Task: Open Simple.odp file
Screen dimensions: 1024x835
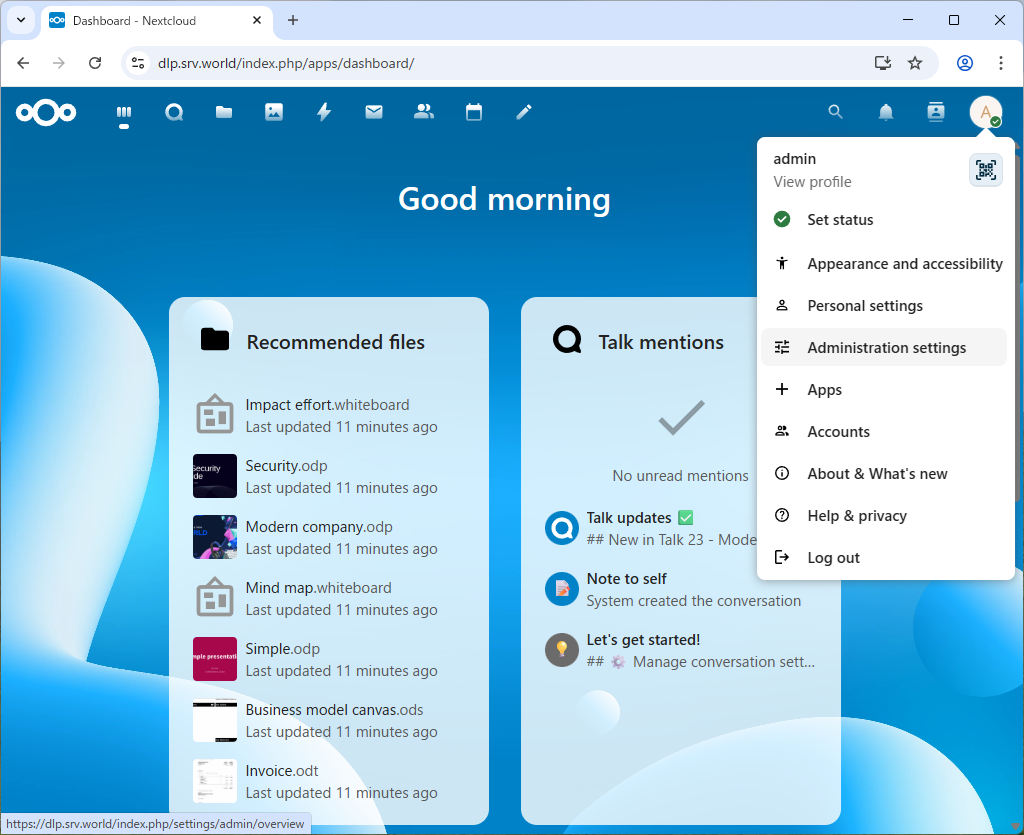Action: [x=328, y=659]
